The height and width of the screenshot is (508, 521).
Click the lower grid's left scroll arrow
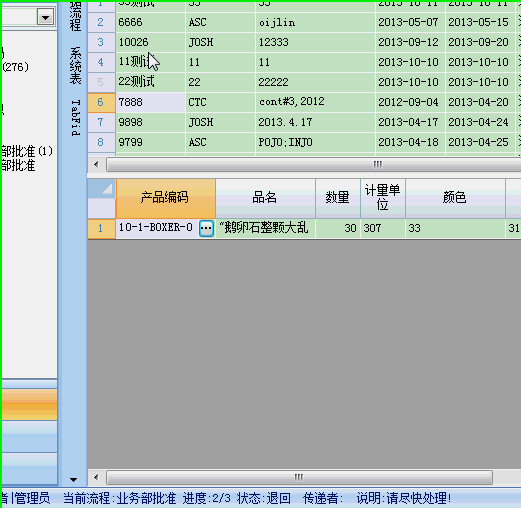(x=96, y=478)
